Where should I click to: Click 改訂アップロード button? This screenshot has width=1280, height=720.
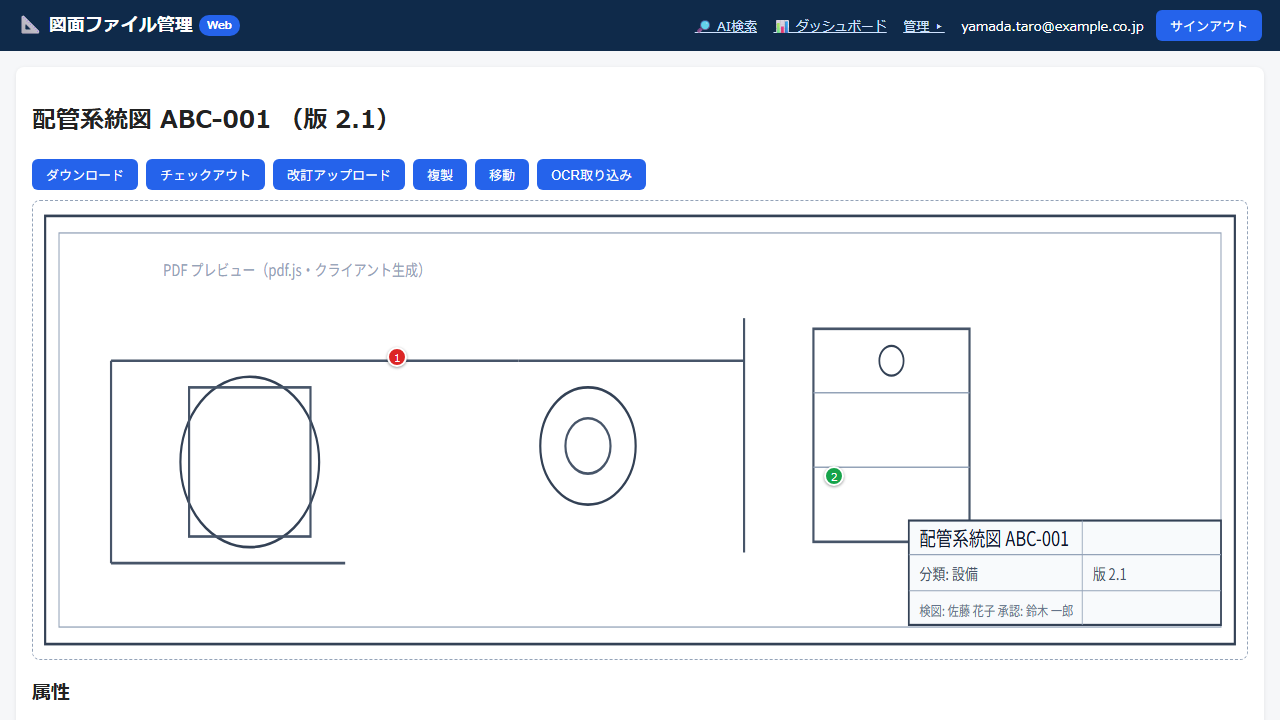click(339, 174)
